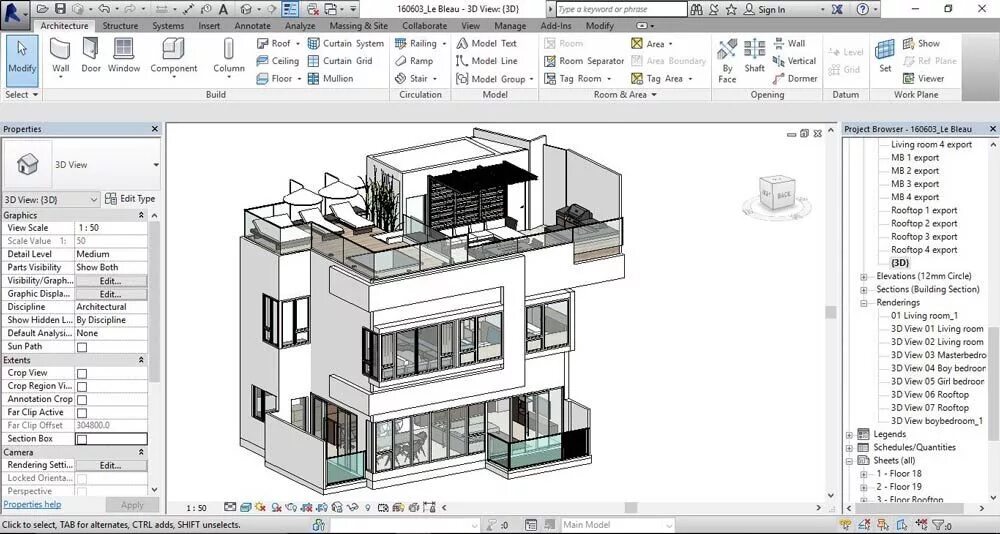Open the Manage ribbon tab
This screenshot has width=1000, height=534.
click(510, 26)
